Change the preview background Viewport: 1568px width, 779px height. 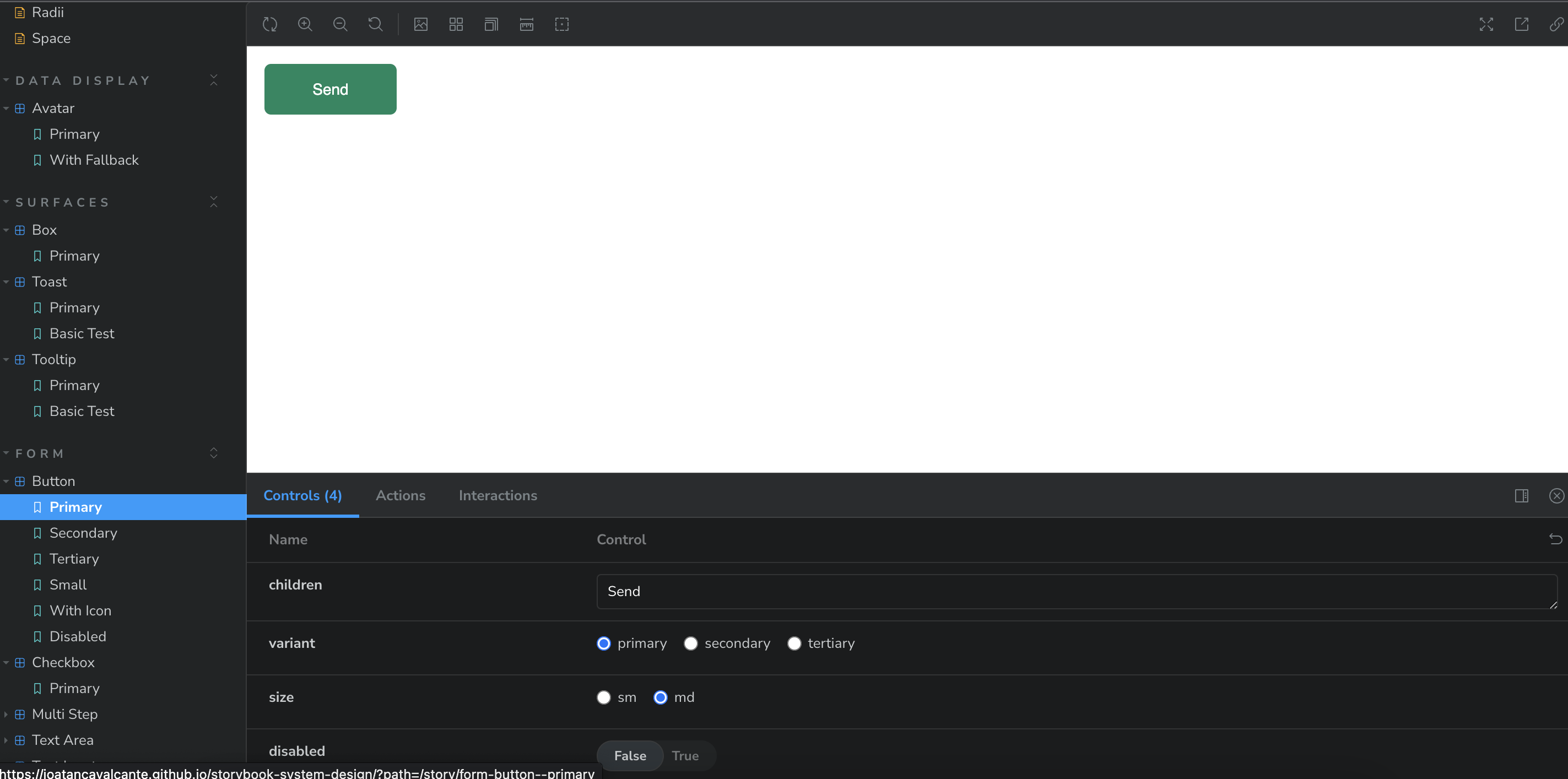coord(420,24)
